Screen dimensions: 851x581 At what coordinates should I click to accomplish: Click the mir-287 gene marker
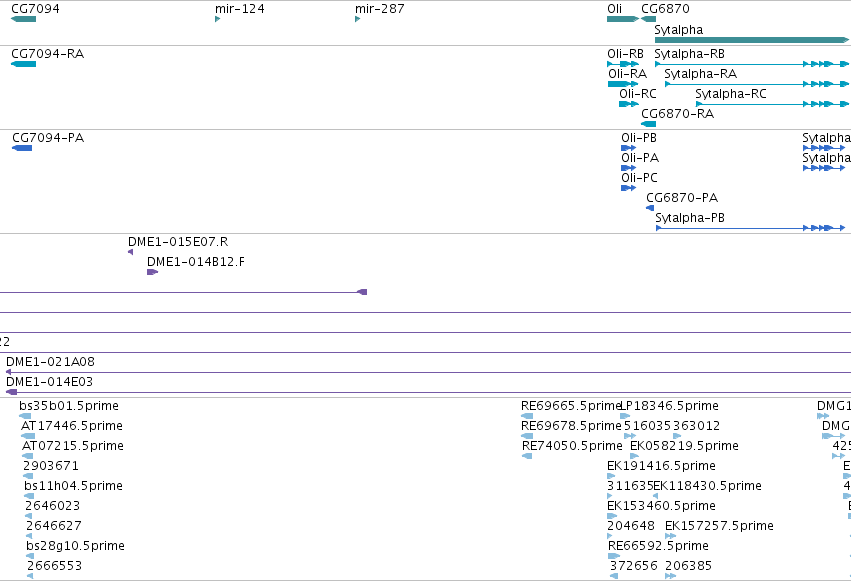pos(358,19)
